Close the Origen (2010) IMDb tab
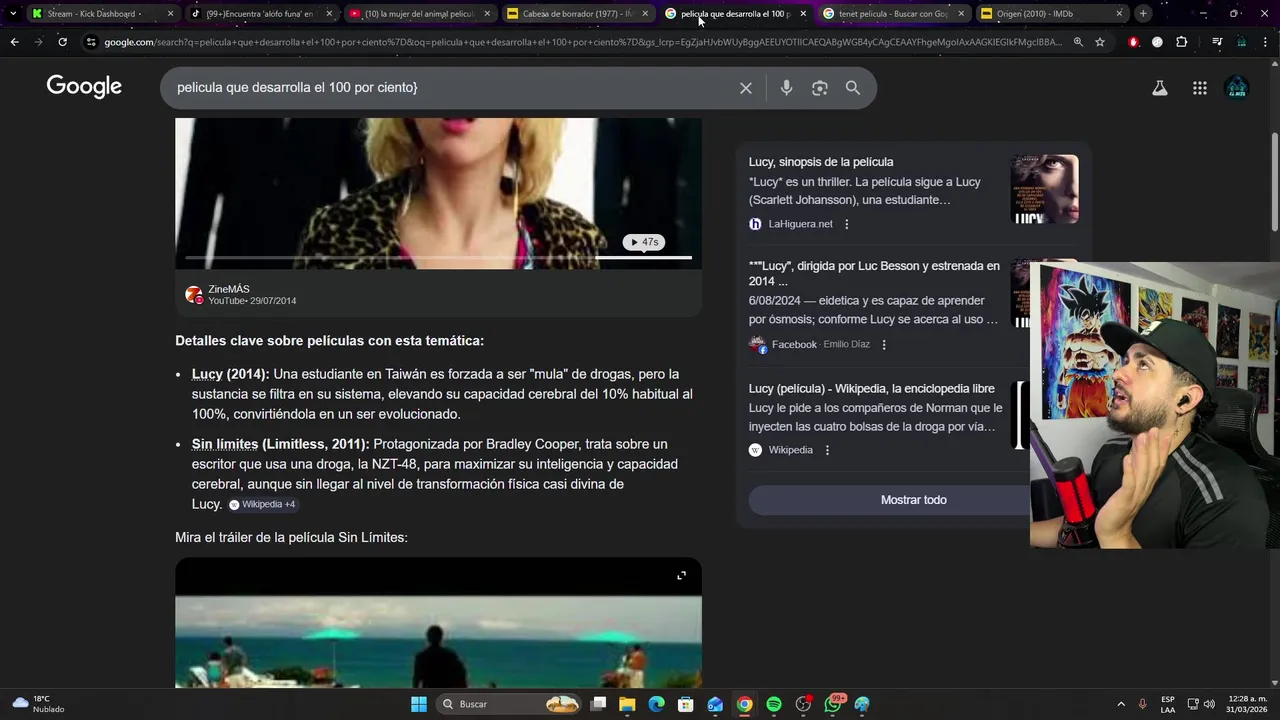The width and height of the screenshot is (1280, 720). (1119, 14)
